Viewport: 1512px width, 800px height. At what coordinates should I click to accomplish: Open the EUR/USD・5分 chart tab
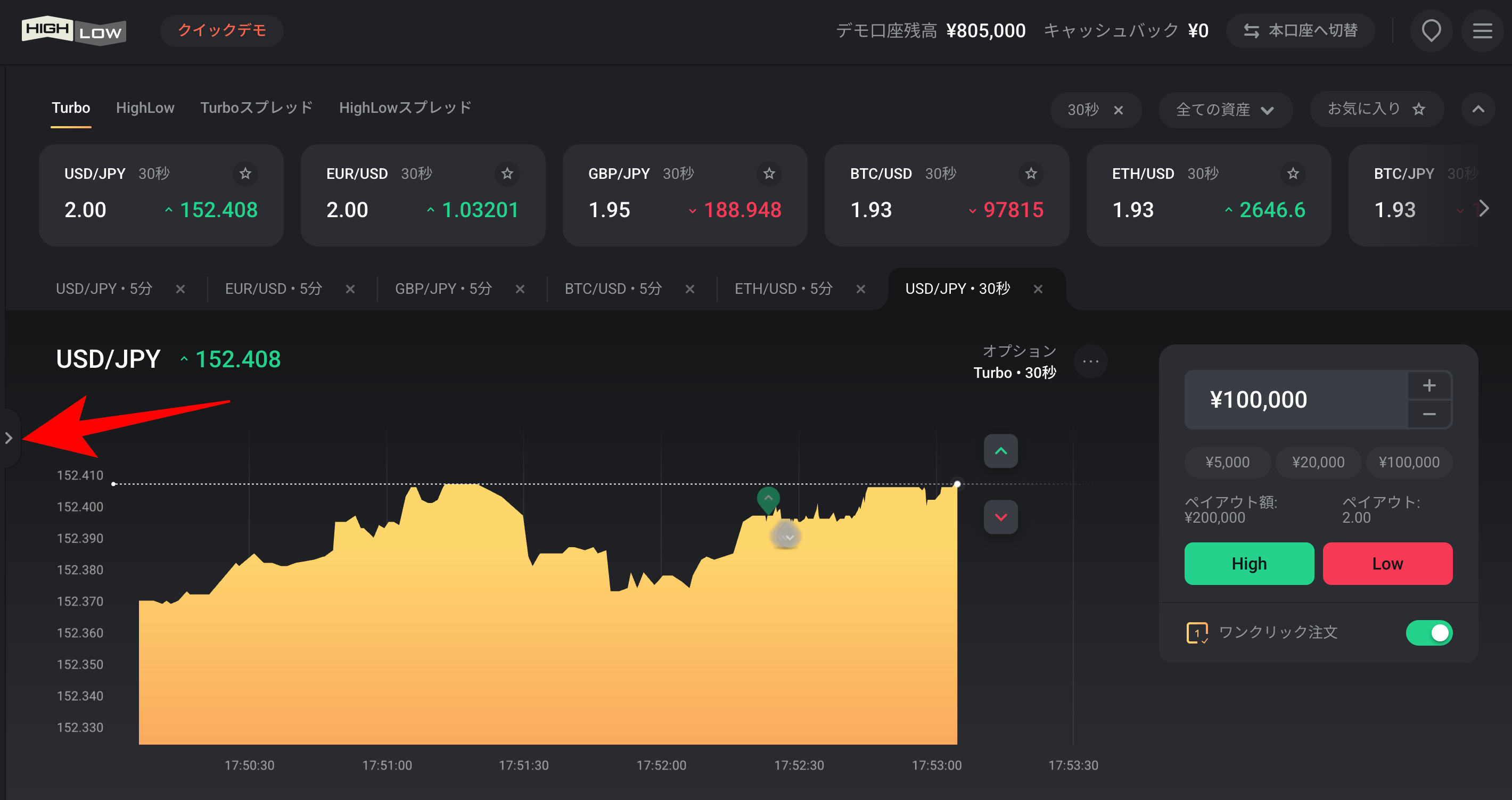tap(274, 289)
